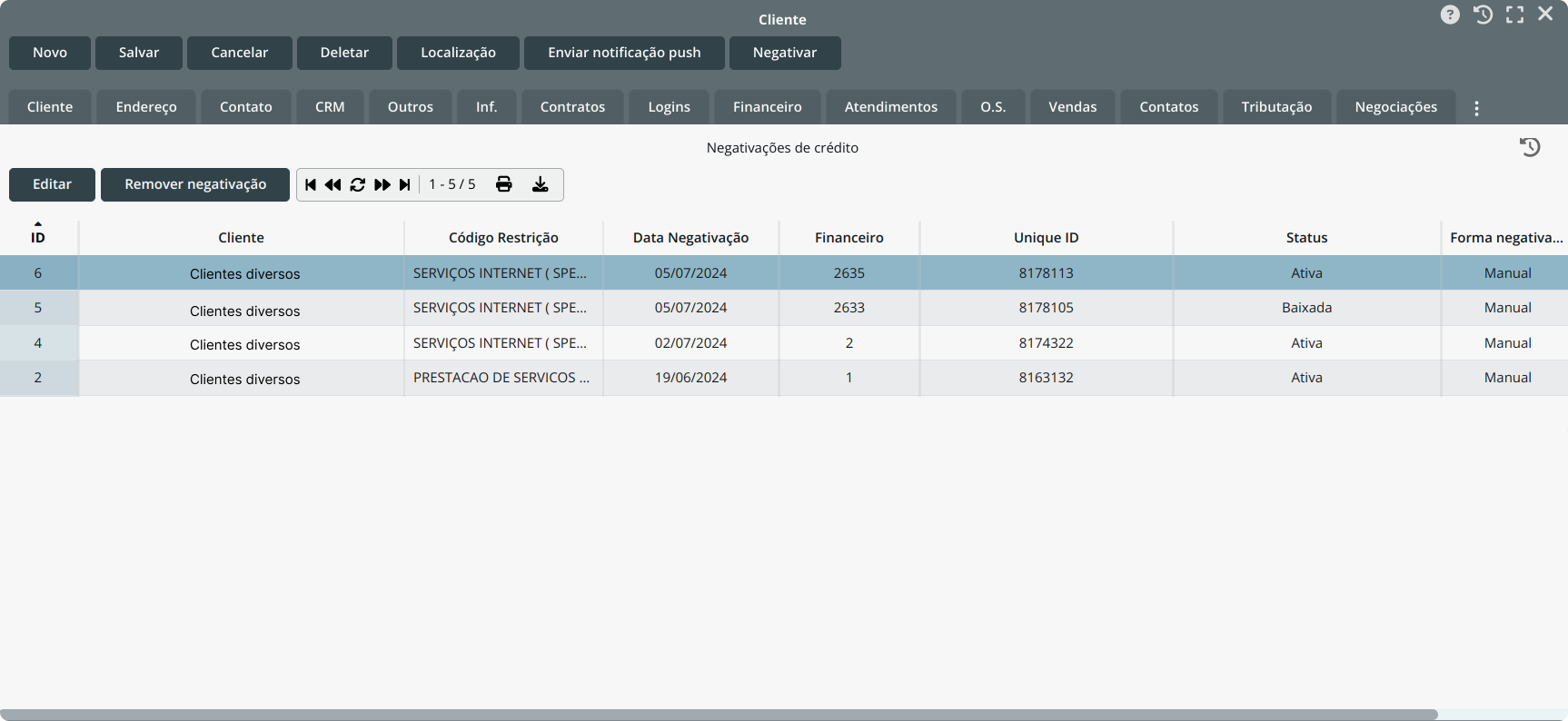Click ID cell 6
1568x721 pixels.
click(38, 273)
